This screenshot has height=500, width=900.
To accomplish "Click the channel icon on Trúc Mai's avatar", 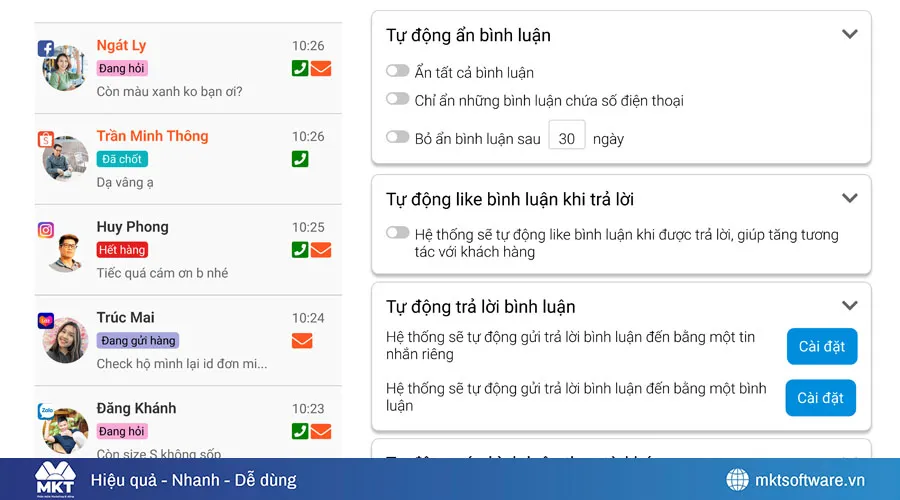I will click(46, 320).
